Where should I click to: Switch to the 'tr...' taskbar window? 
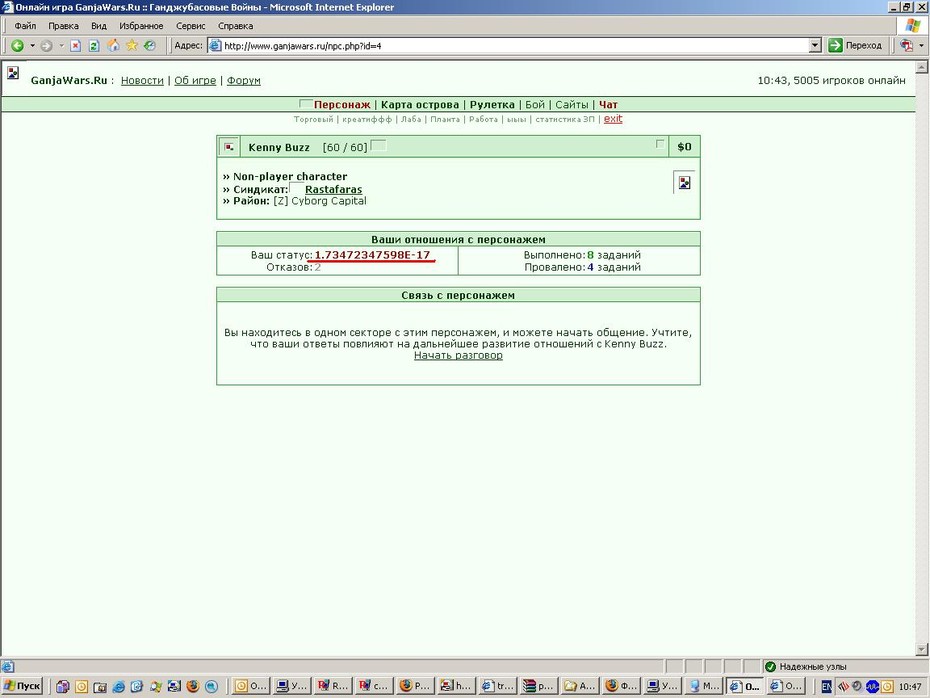click(497, 686)
